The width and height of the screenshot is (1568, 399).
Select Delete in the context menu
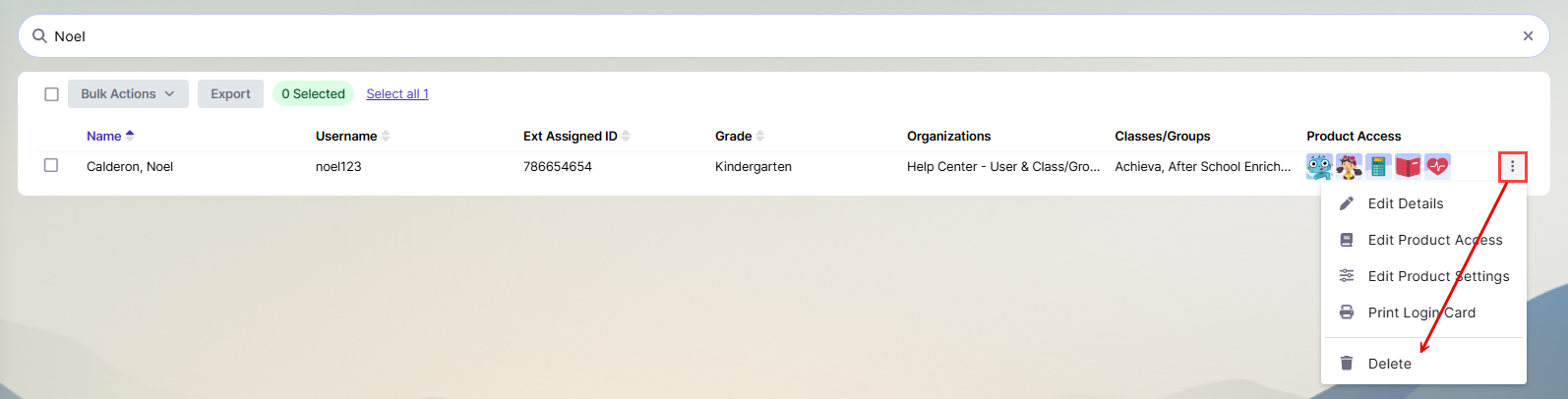(1389, 364)
